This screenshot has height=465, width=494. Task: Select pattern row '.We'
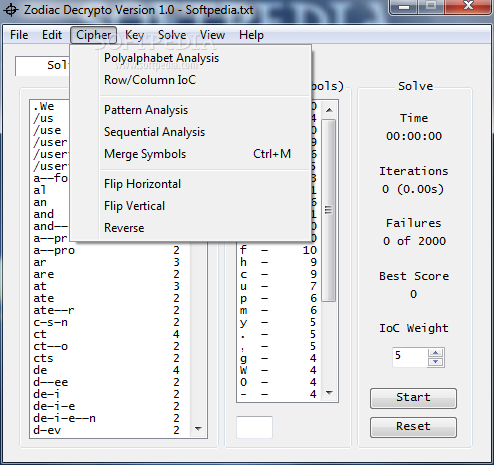point(50,106)
